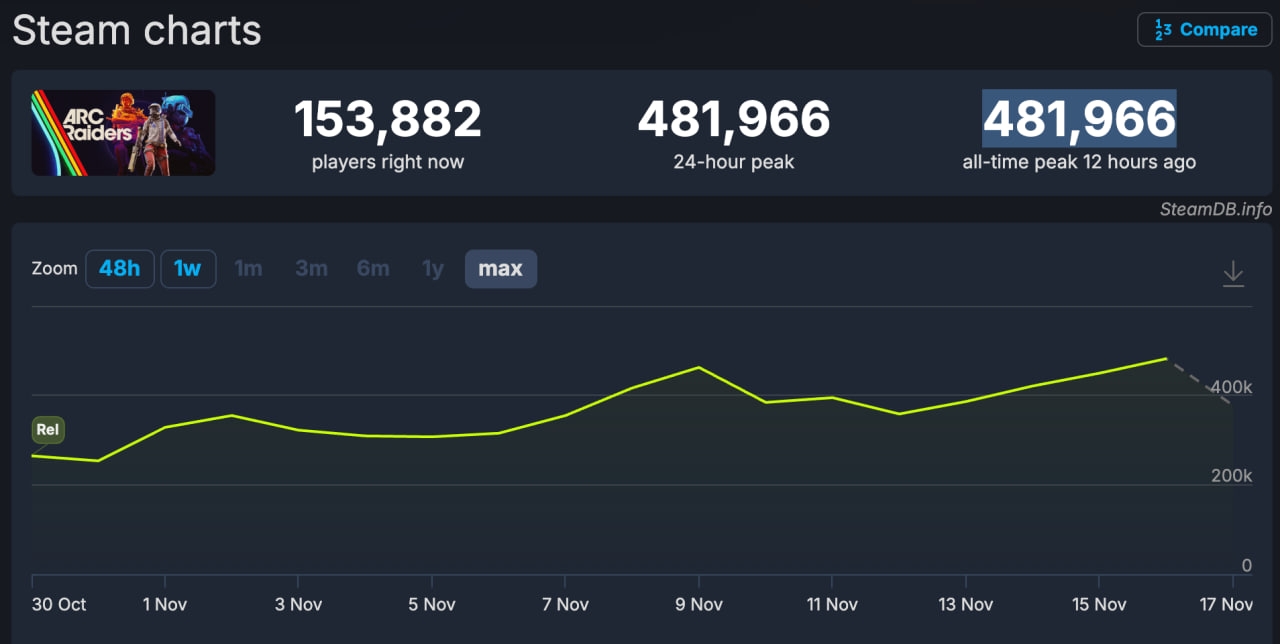Select the 48h zoom range
Screen dimensions: 1280x644
click(x=120, y=269)
